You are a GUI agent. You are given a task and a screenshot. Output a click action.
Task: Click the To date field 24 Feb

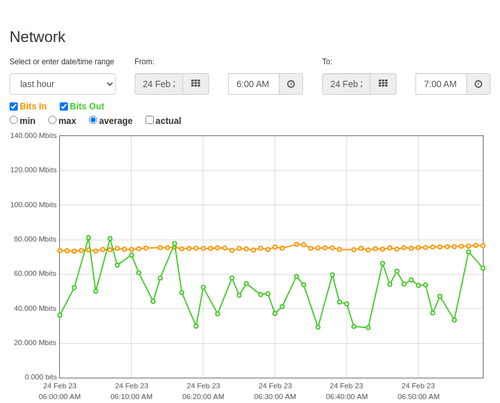coord(346,84)
